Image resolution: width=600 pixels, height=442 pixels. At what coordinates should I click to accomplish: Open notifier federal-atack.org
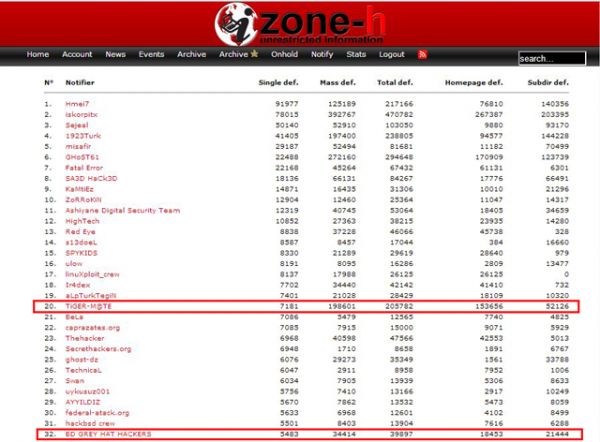tap(97, 413)
